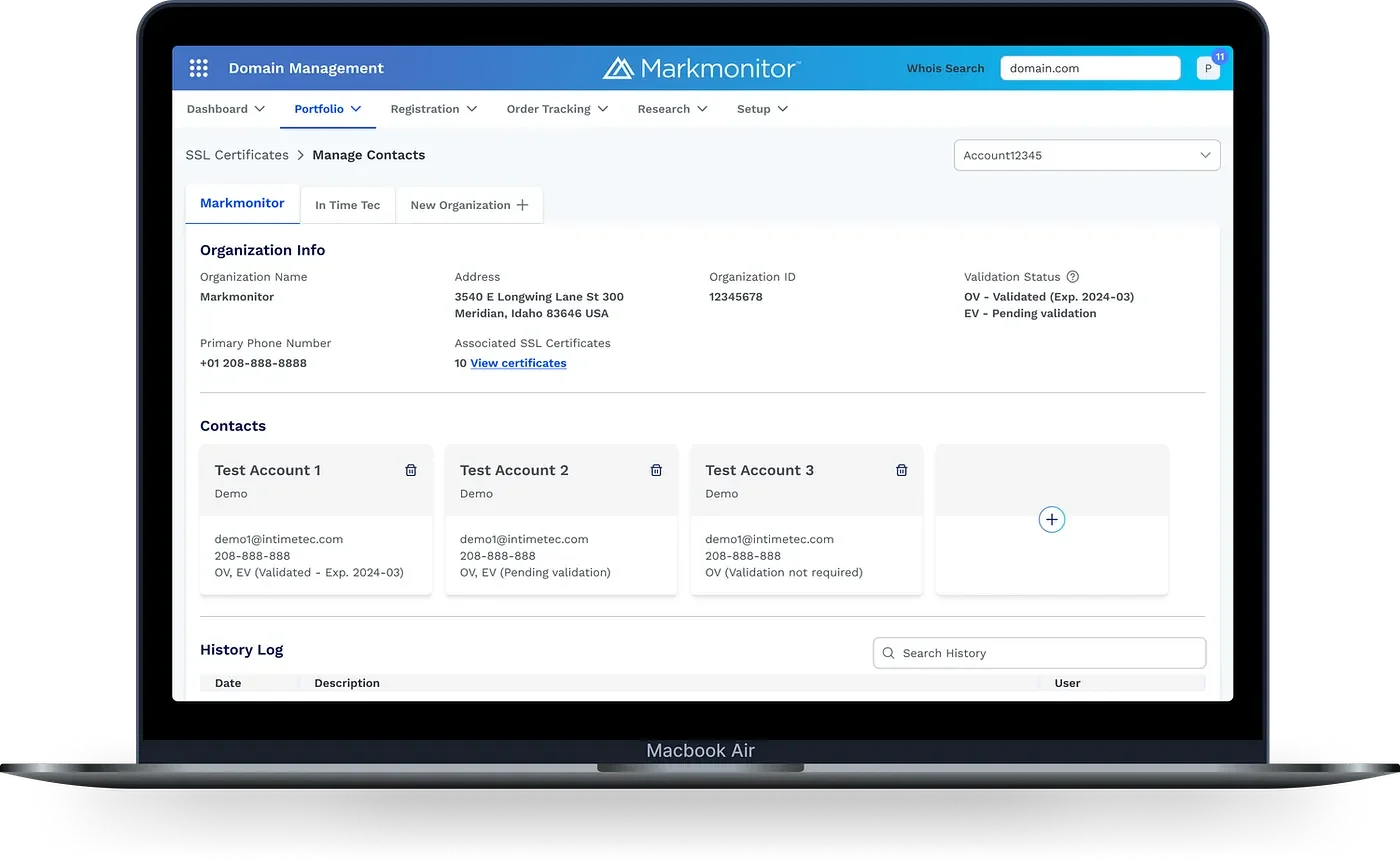This screenshot has height=865, width=1400.
Task: Expand the Setup menu
Action: (763, 109)
